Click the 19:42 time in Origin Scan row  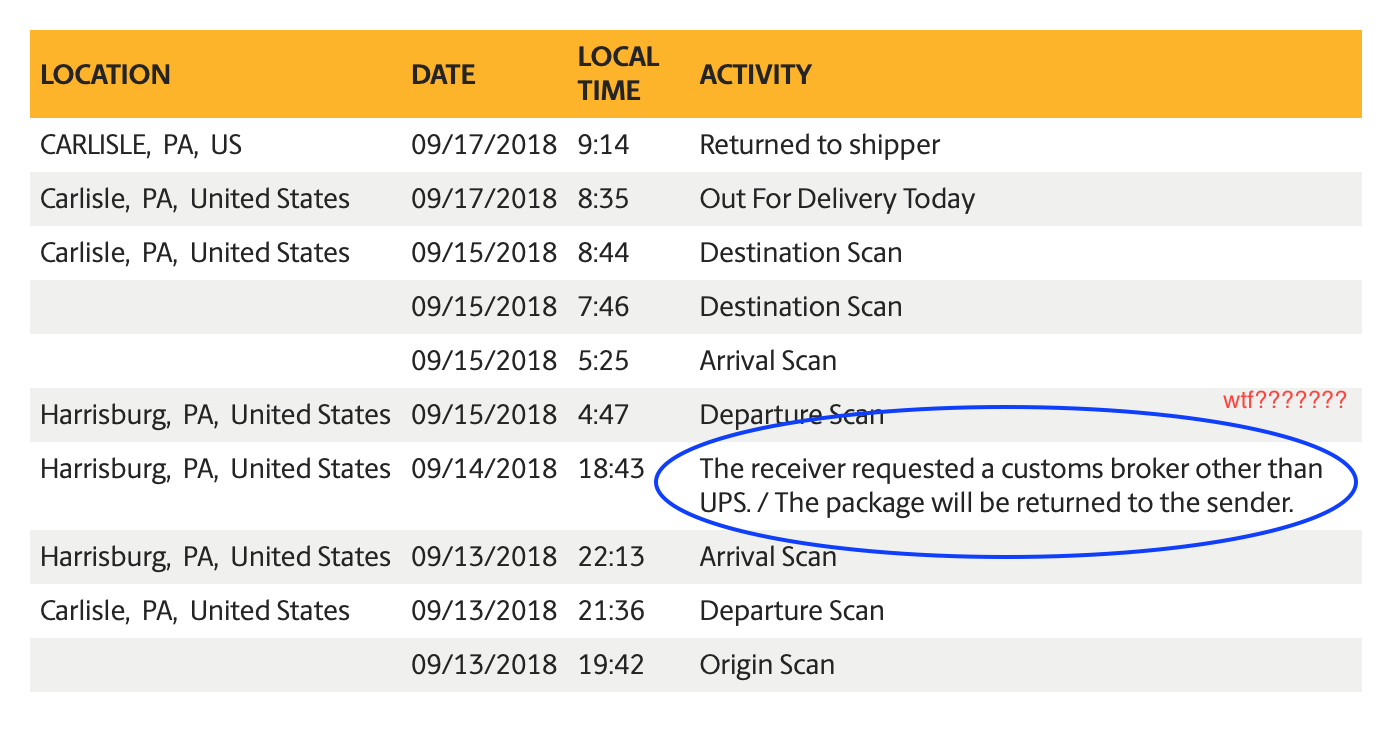click(610, 665)
